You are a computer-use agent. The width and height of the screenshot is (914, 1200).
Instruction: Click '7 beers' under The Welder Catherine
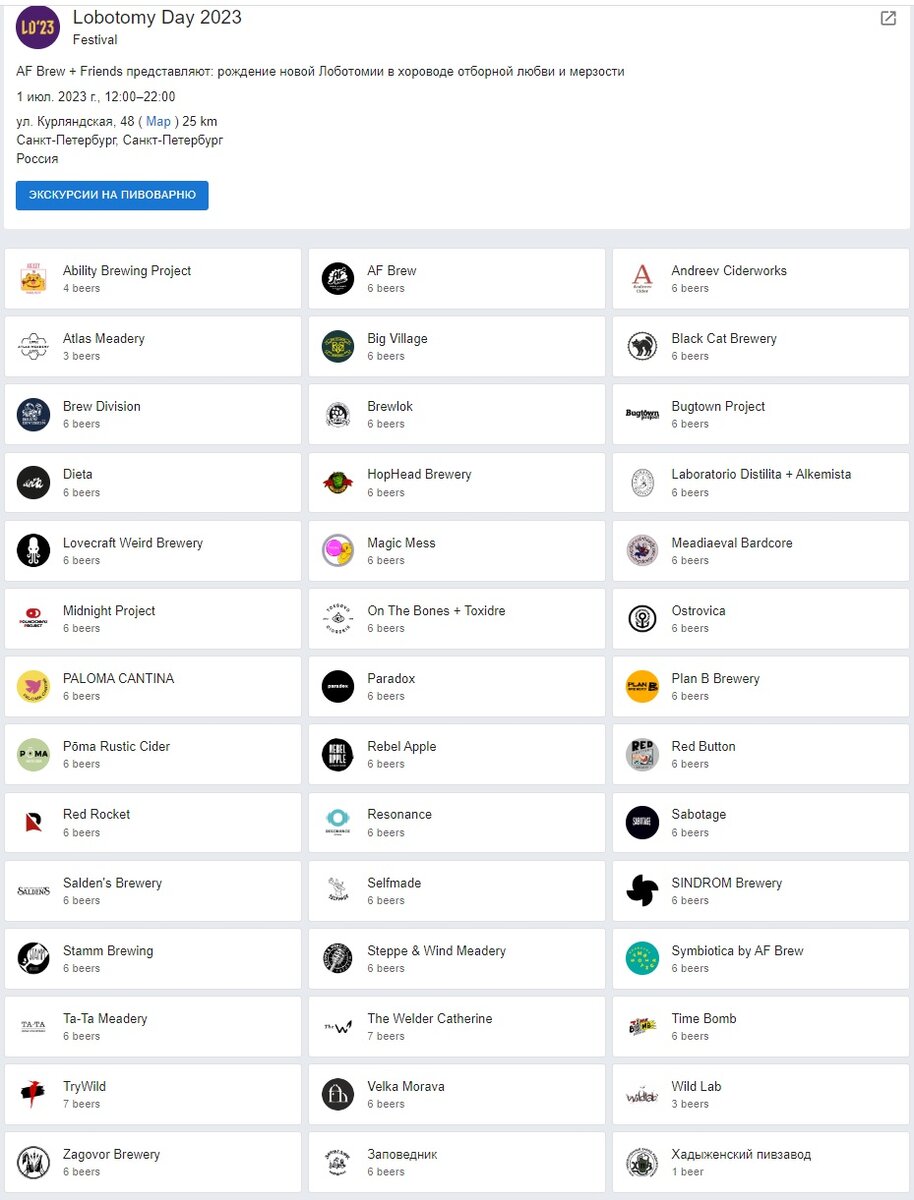[386, 1036]
